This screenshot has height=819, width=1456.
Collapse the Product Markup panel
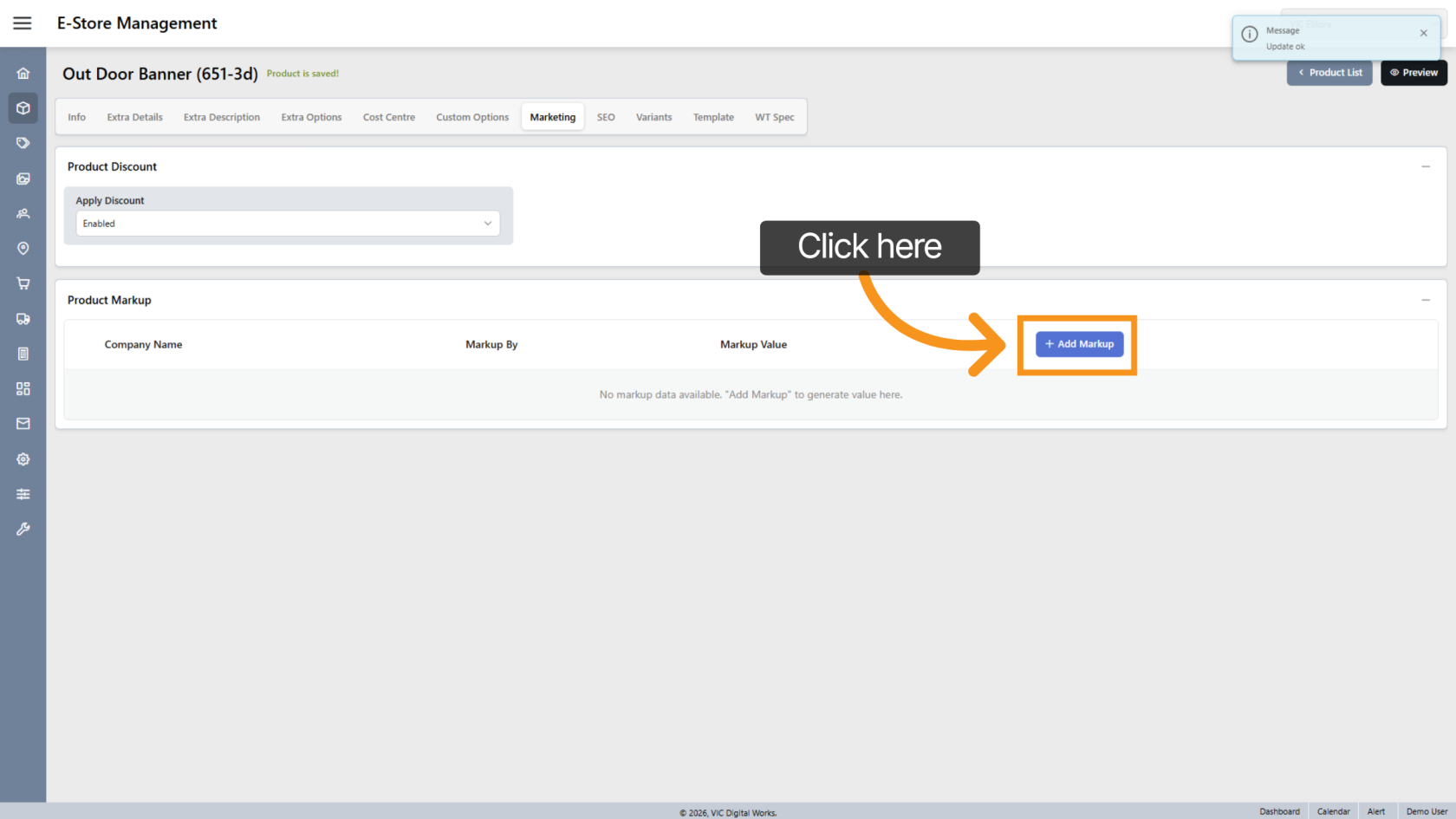[1426, 300]
